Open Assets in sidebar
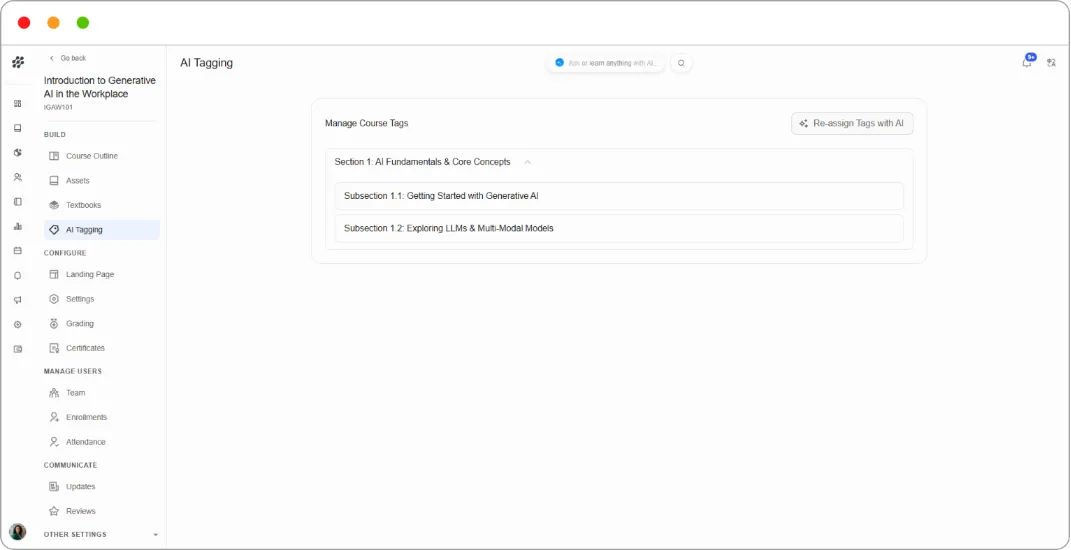 102,180
